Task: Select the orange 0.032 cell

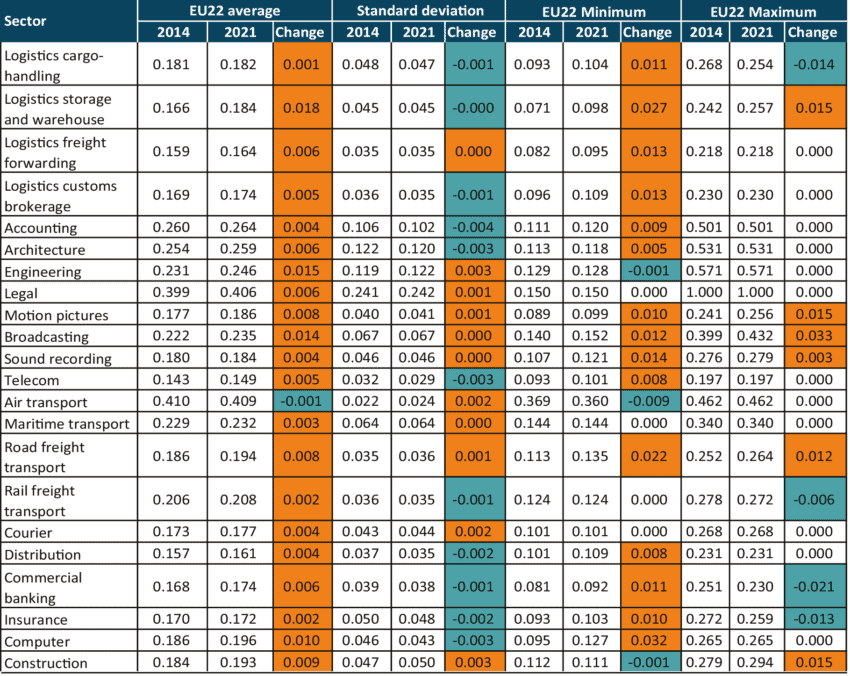Action: pos(650,640)
